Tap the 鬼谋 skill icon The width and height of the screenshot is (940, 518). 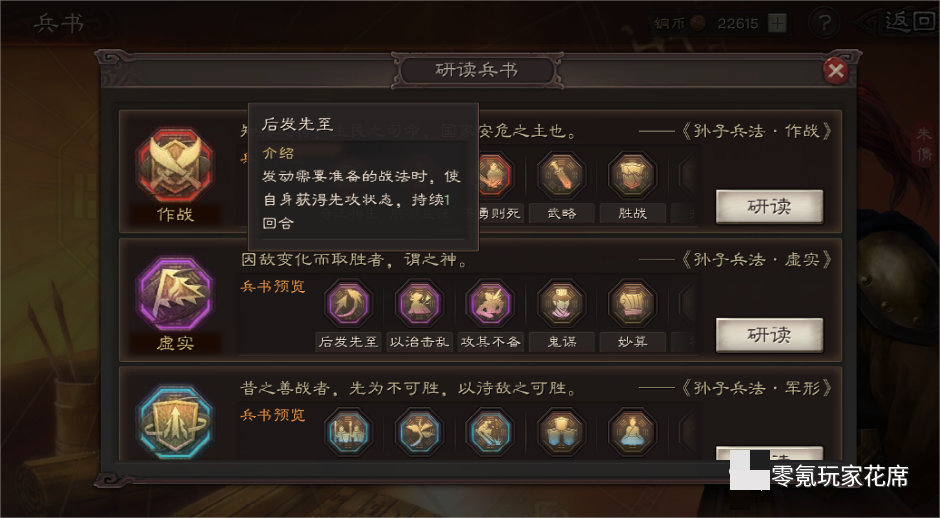point(561,303)
